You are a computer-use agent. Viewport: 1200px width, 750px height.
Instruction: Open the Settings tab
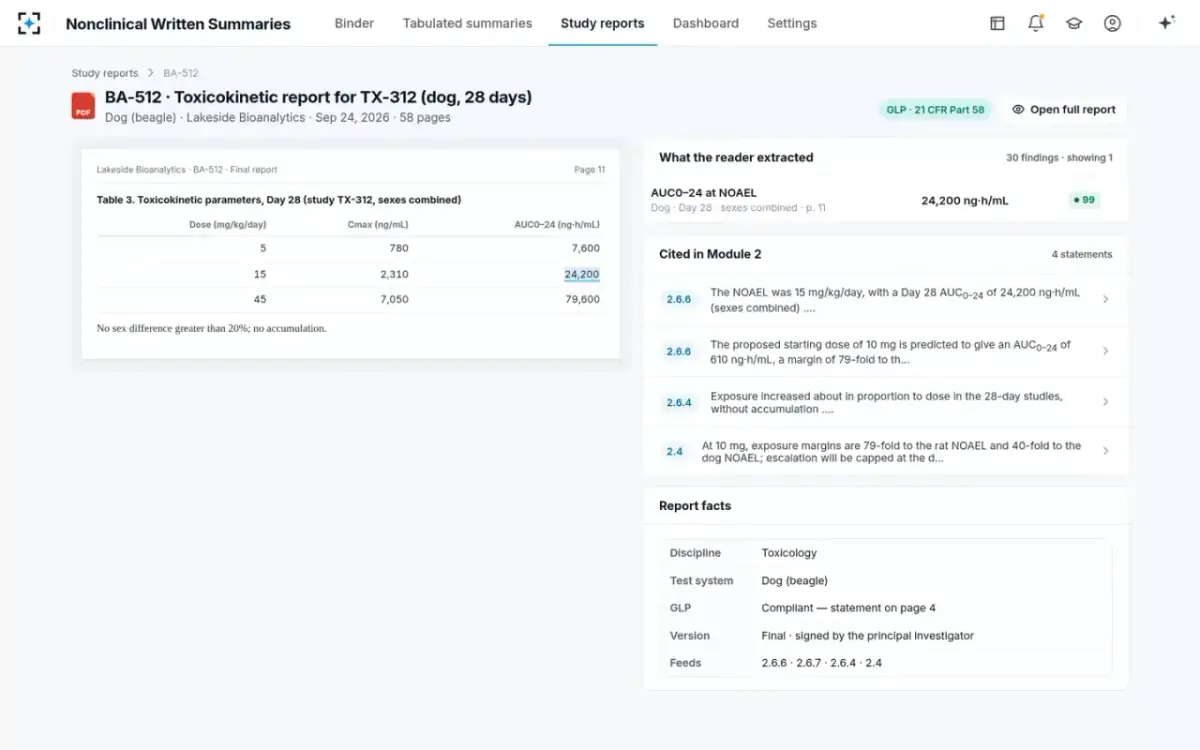pyautogui.click(x=792, y=23)
